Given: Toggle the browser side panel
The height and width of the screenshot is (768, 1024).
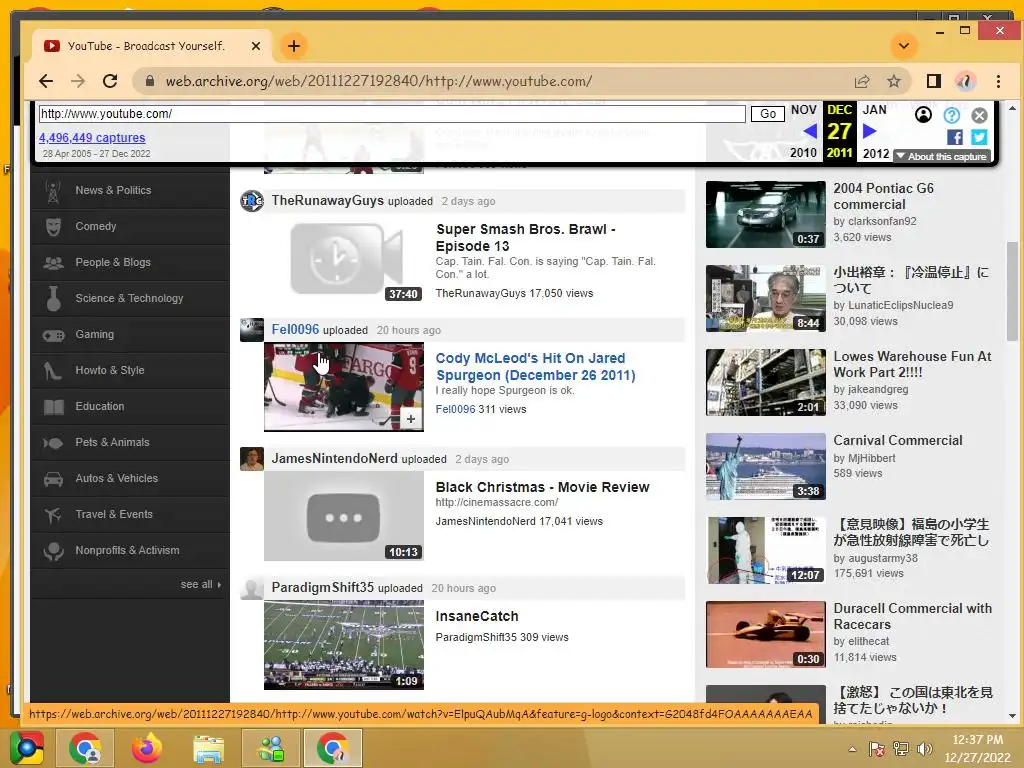Looking at the screenshot, I should pos(934,81).
